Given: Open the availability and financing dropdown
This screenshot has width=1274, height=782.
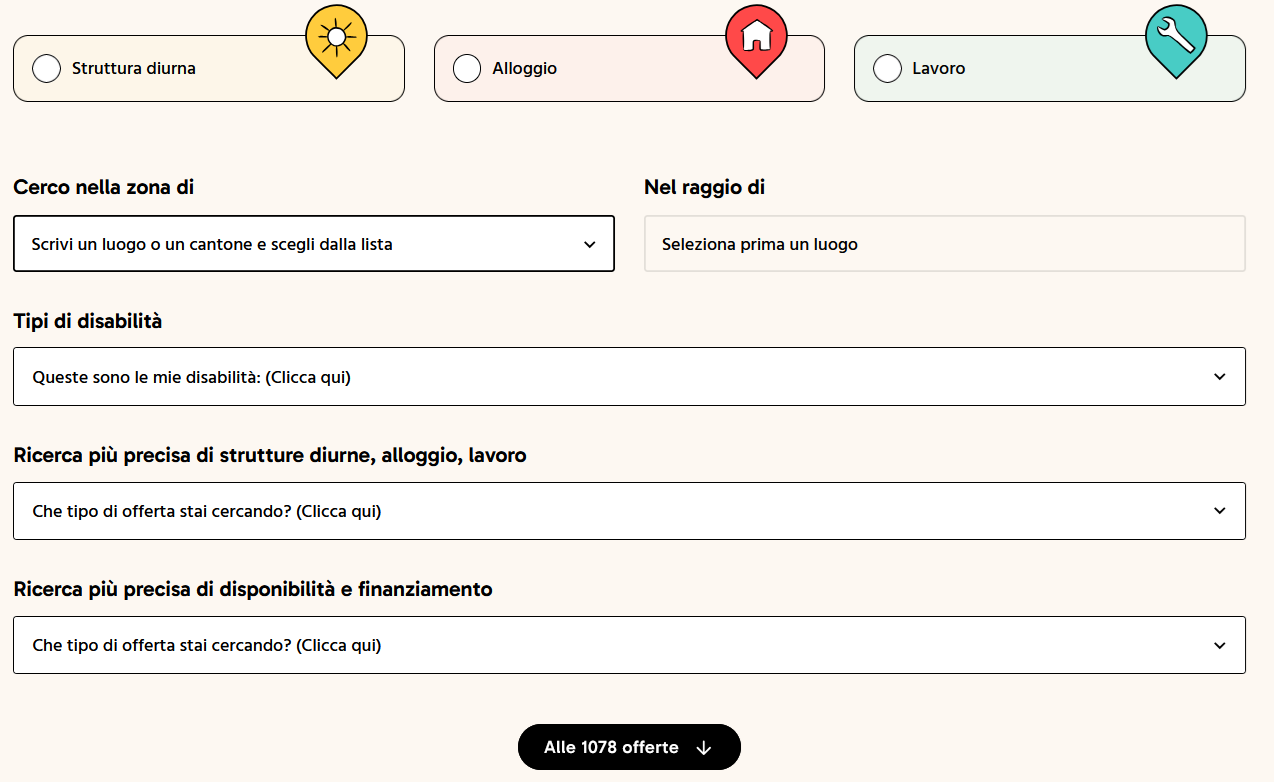Looking at the screenshot, I should click(x=629, y=645).
